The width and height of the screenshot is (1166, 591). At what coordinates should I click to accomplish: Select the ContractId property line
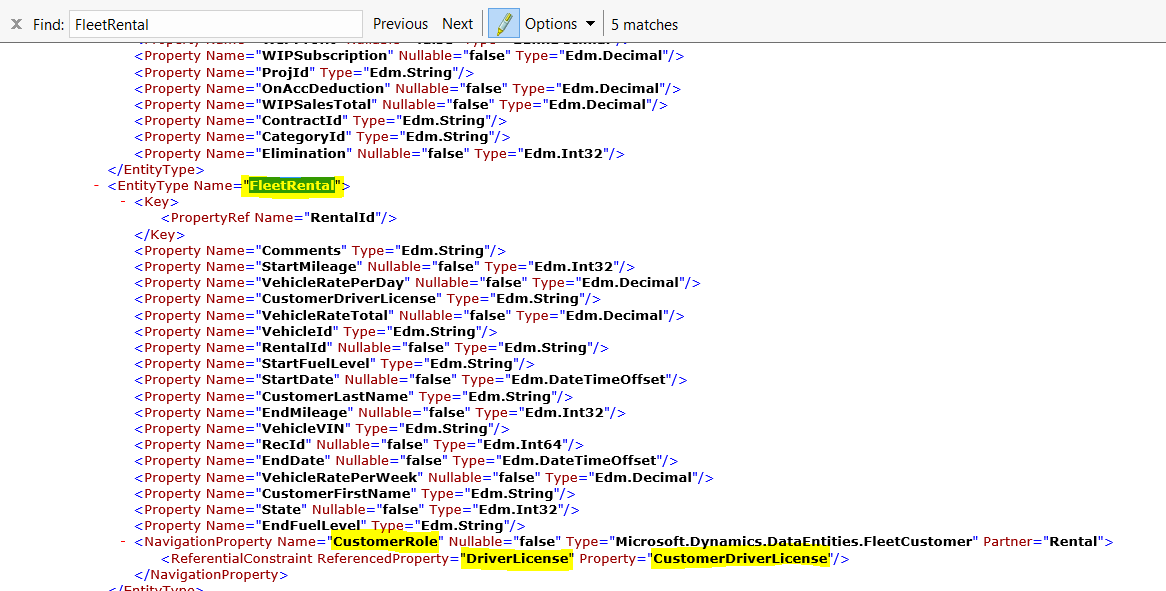click(x=320, y=120)
